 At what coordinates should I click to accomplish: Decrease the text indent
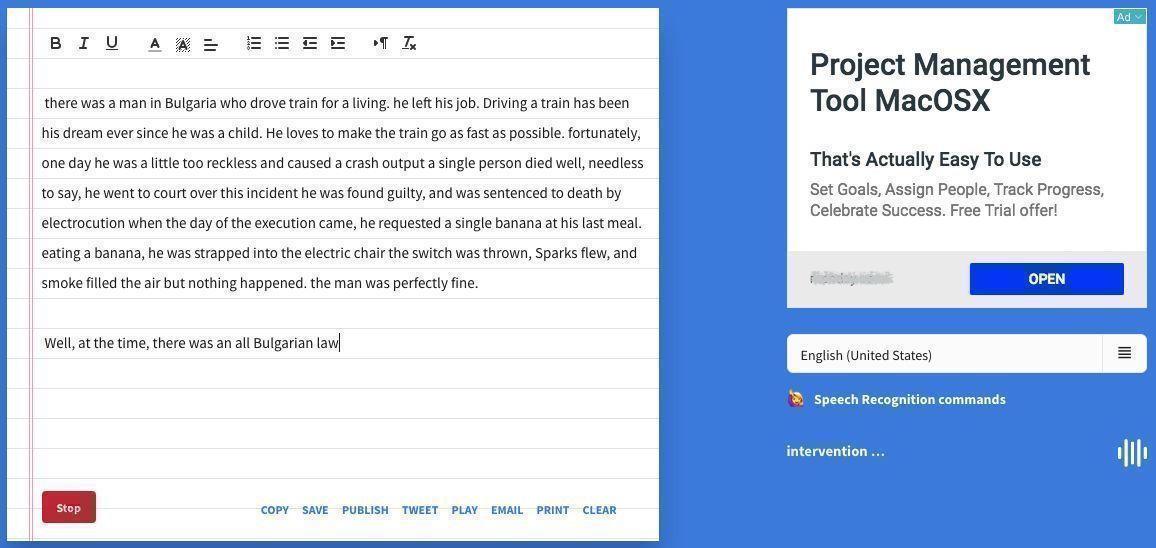310,43
